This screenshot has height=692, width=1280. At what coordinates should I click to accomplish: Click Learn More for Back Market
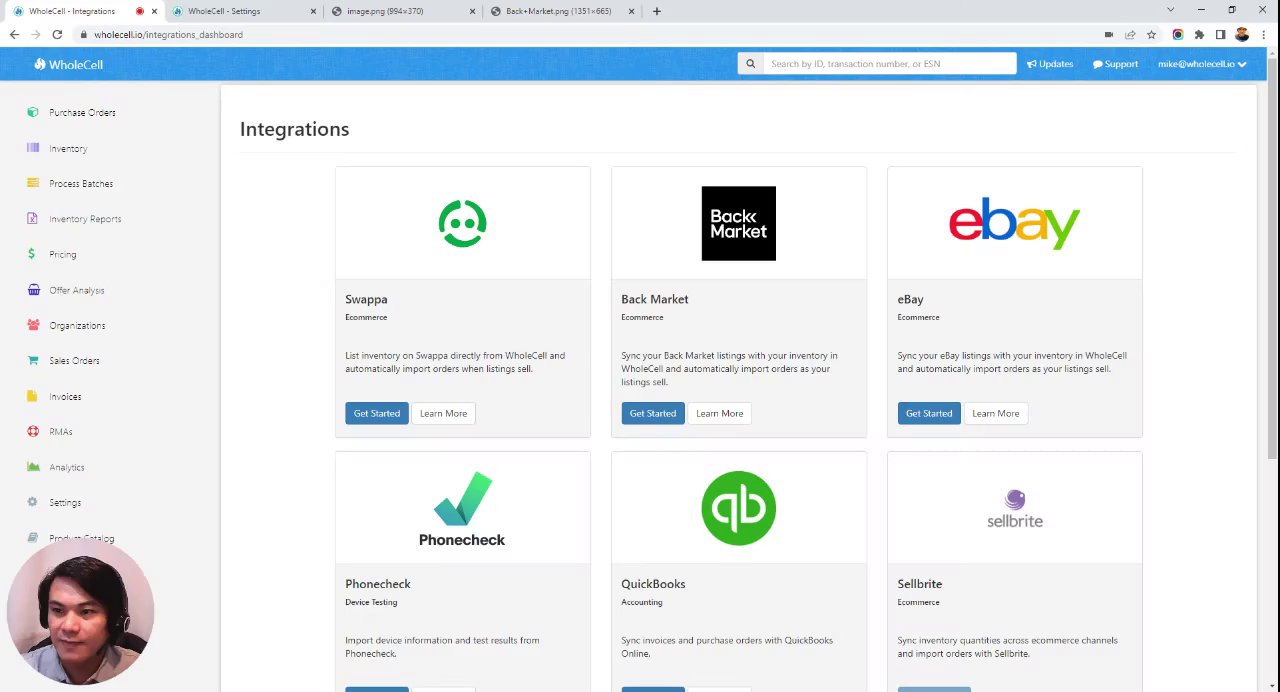[x=719, y=413]
